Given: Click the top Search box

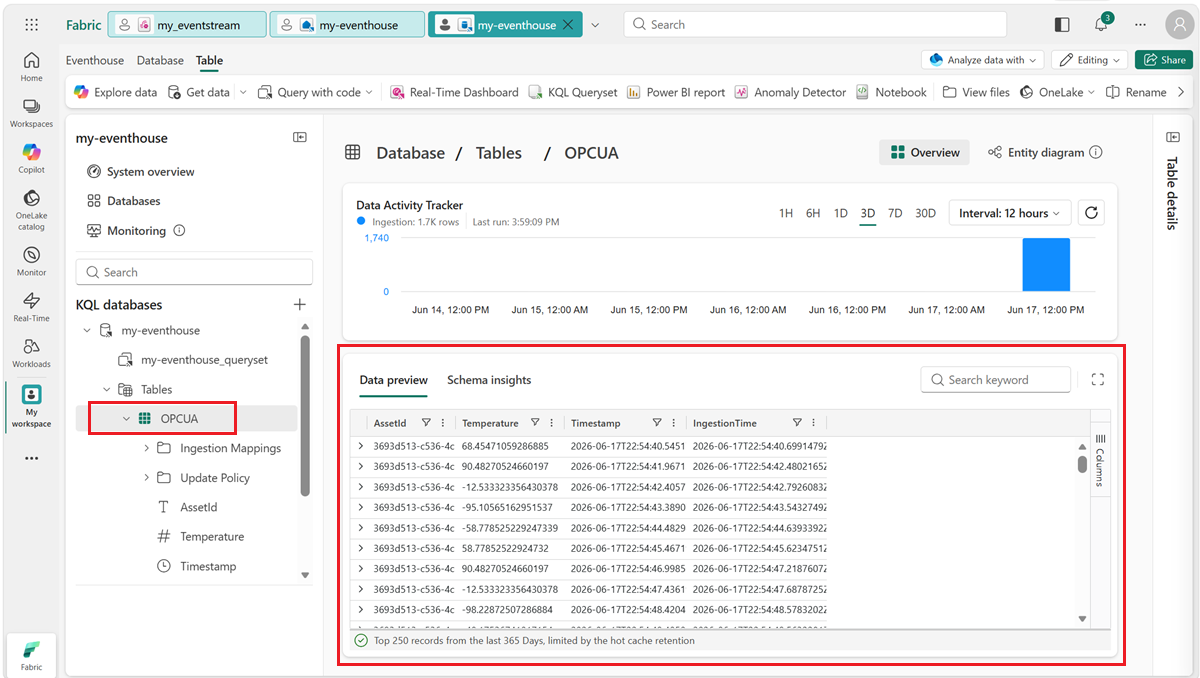Looking at the screenshot, I should (815, 24).
